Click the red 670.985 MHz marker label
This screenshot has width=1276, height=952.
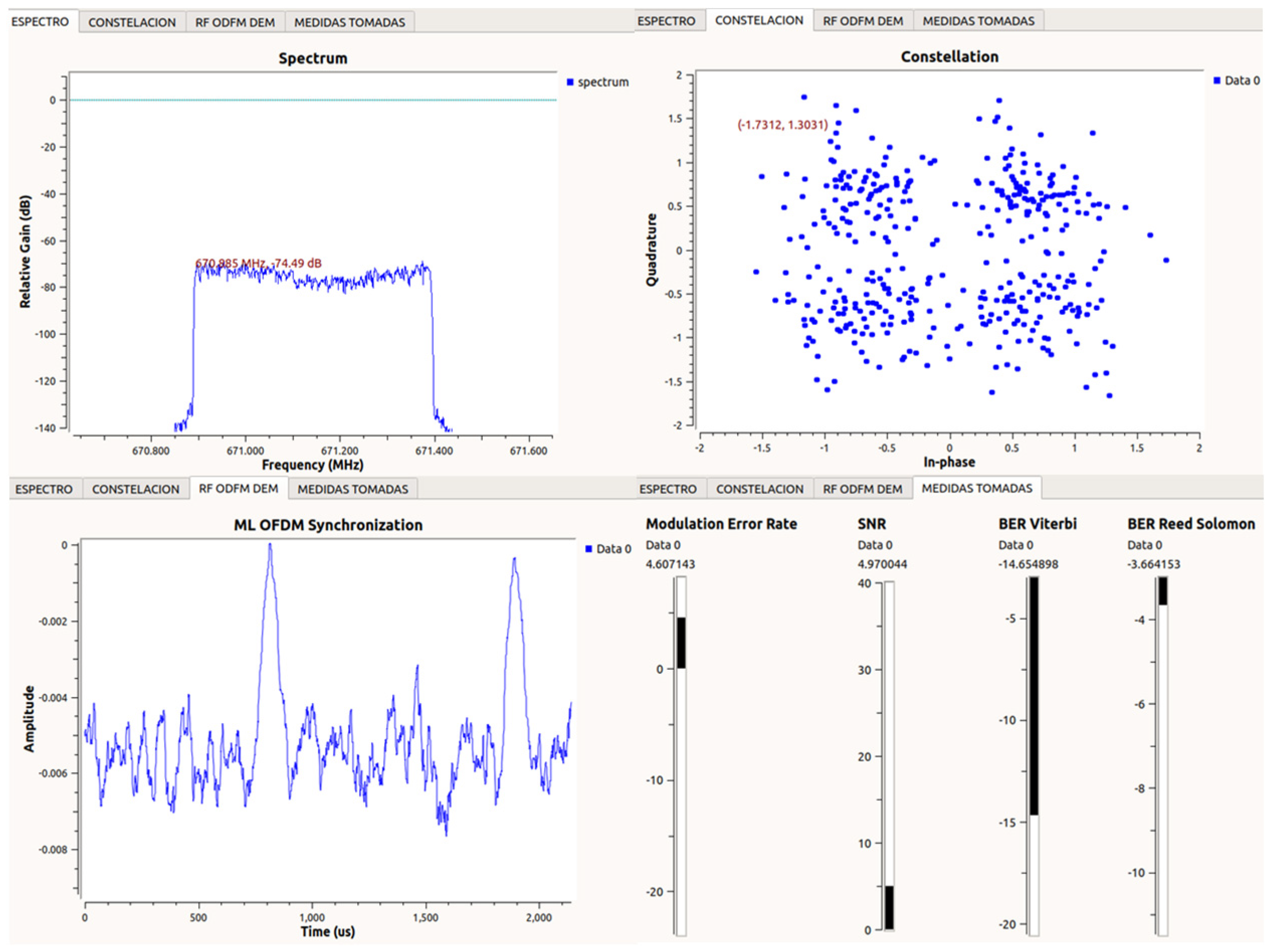click(258, 263)
